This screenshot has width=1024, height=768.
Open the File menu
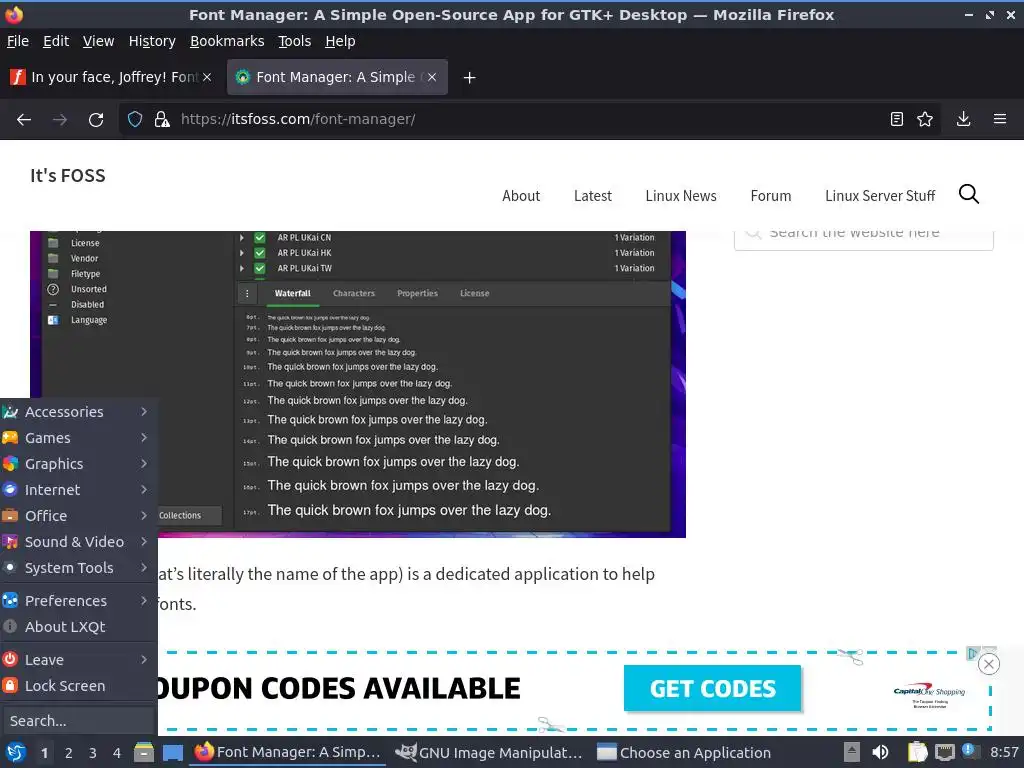(x=18, y=41)
